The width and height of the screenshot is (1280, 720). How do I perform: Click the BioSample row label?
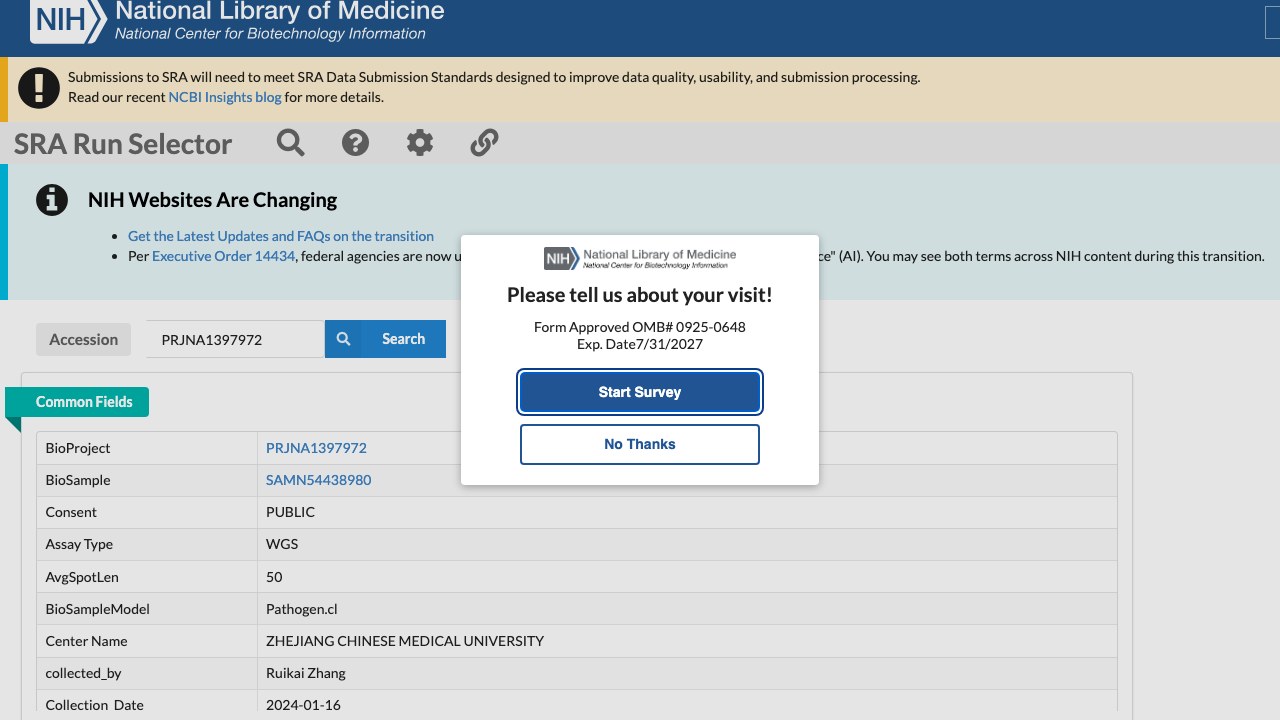[78, 480]
